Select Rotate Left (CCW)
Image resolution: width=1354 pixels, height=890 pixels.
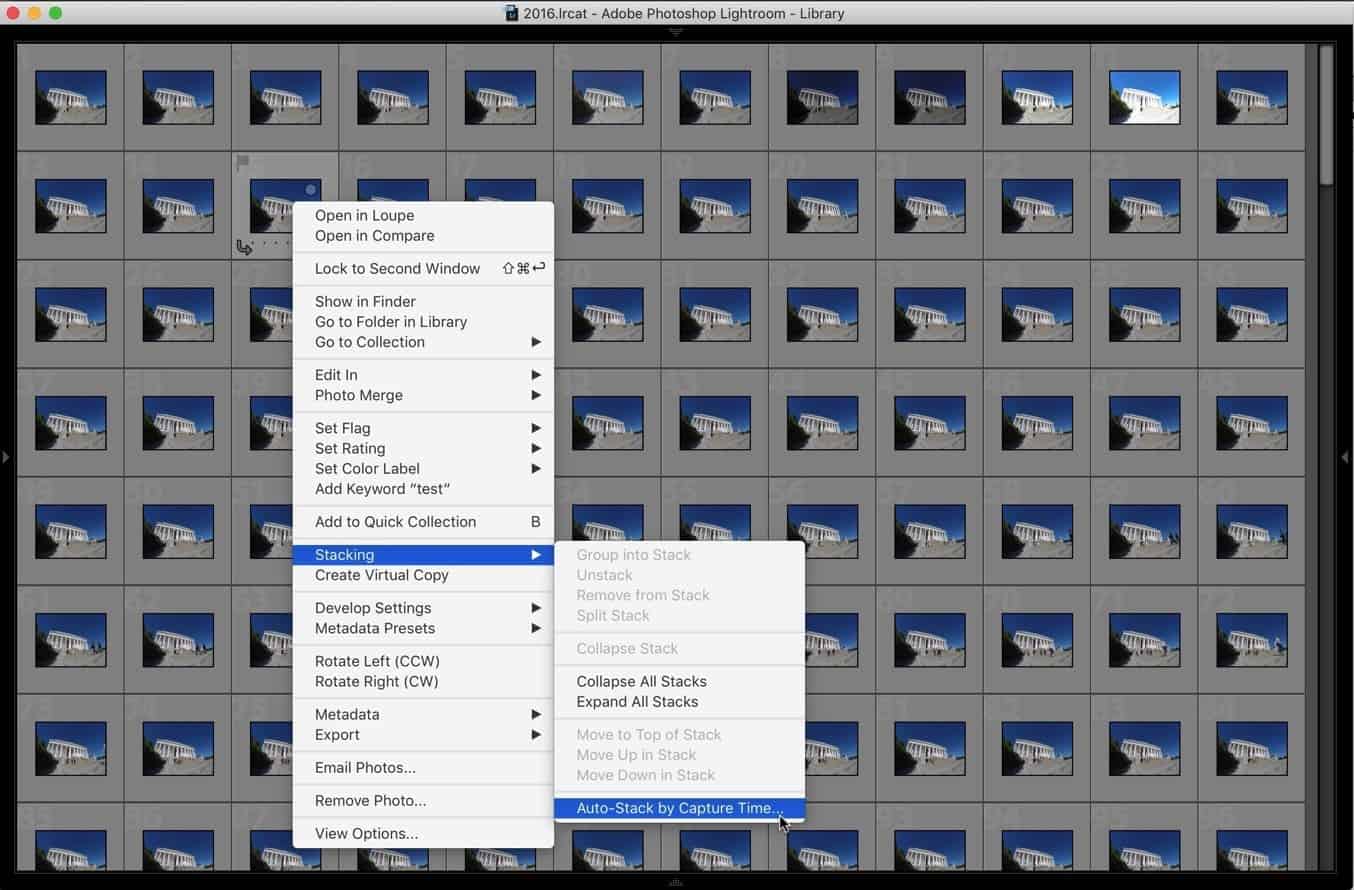pos(423,661)
